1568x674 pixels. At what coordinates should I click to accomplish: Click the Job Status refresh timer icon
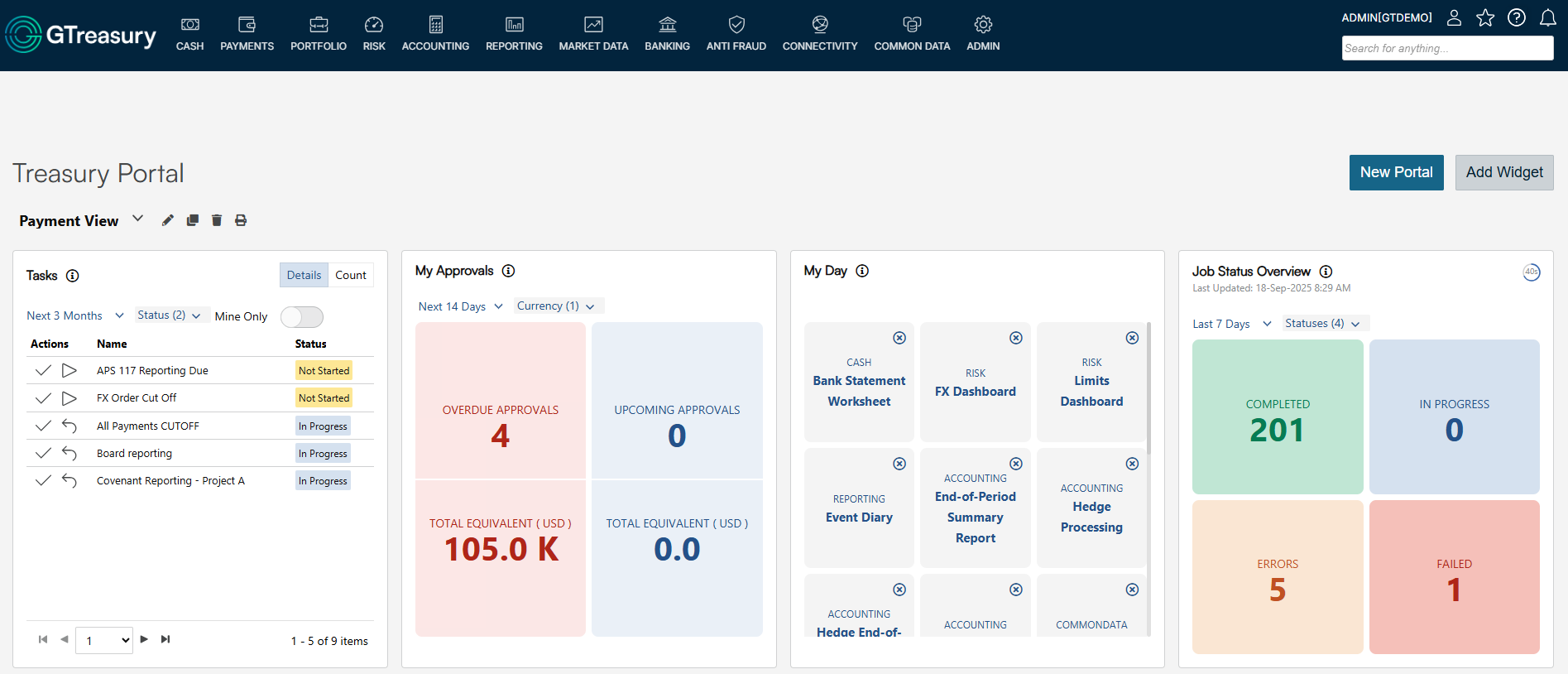(1532, 272)
